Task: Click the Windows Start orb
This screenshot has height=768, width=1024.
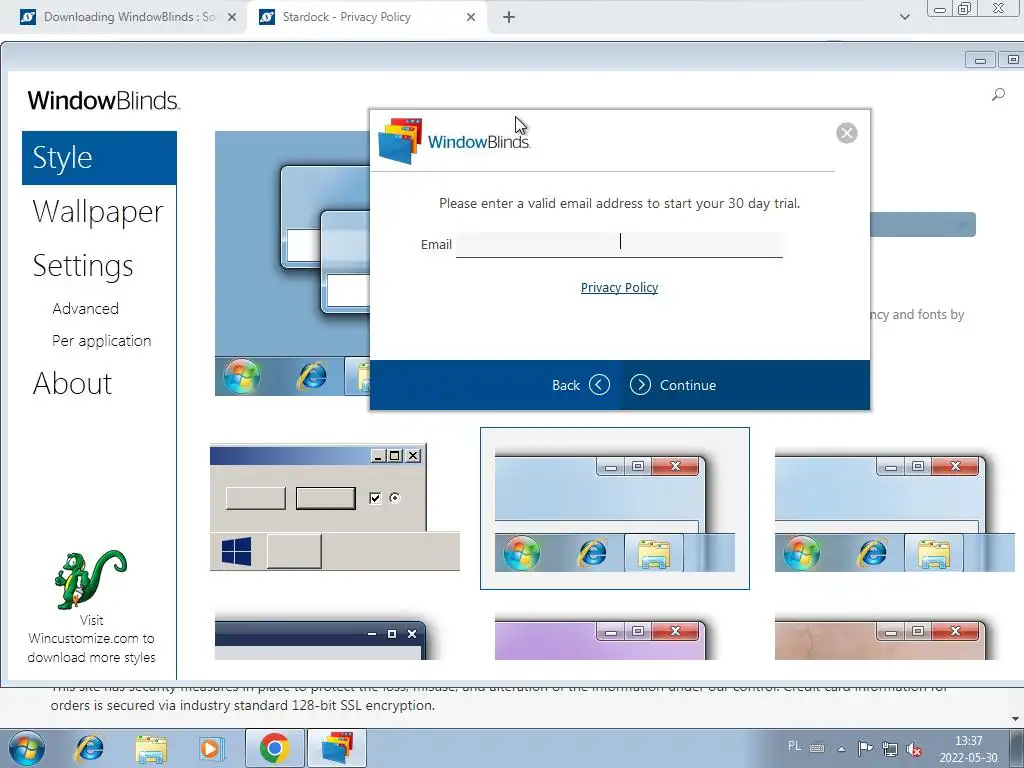Action: pos(27,748)
